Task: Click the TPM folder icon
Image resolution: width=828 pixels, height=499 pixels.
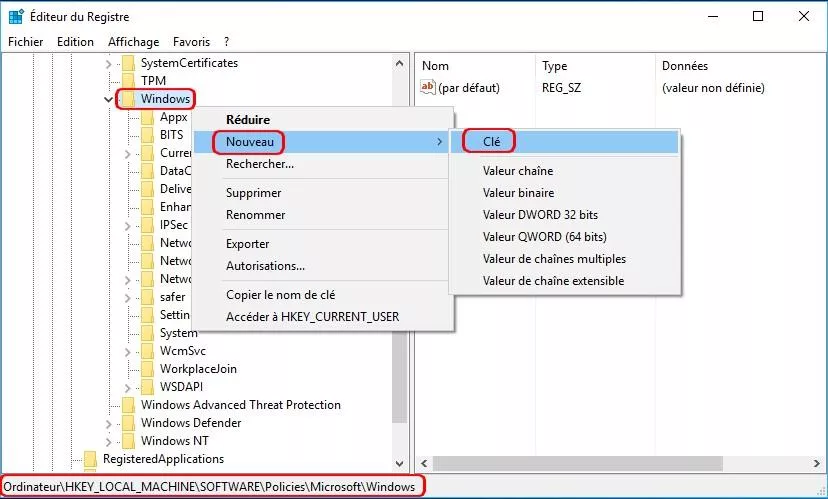Action: tap(128, 81)
